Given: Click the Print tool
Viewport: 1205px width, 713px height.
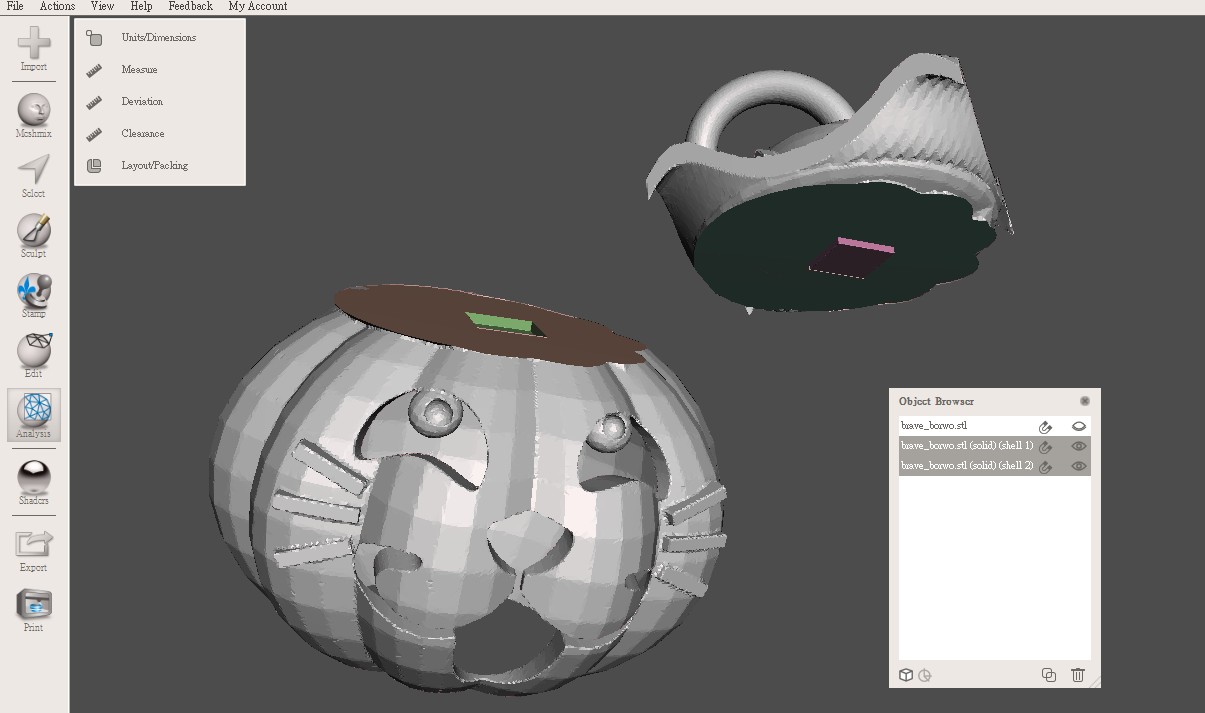Looking at the screenshot, I should (x=34, y=610).
